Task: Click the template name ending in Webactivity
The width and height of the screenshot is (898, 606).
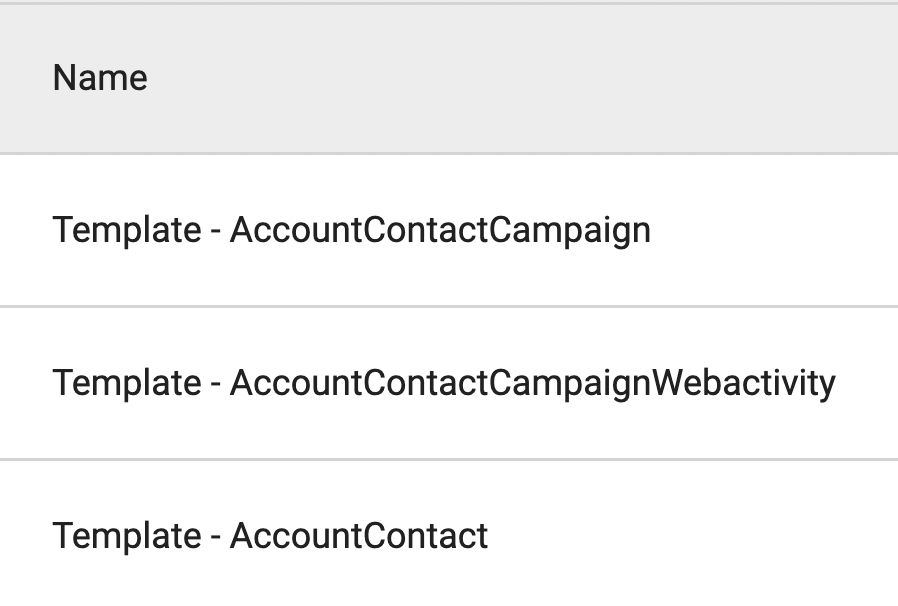Action: [443, 383]
